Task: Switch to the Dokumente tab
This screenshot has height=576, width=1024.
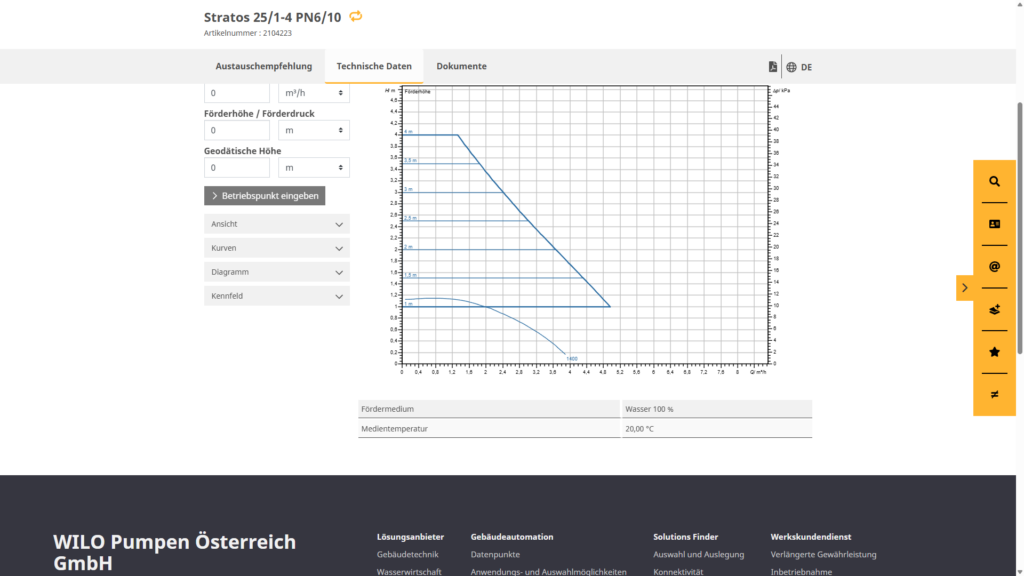Action: (461, 67)
